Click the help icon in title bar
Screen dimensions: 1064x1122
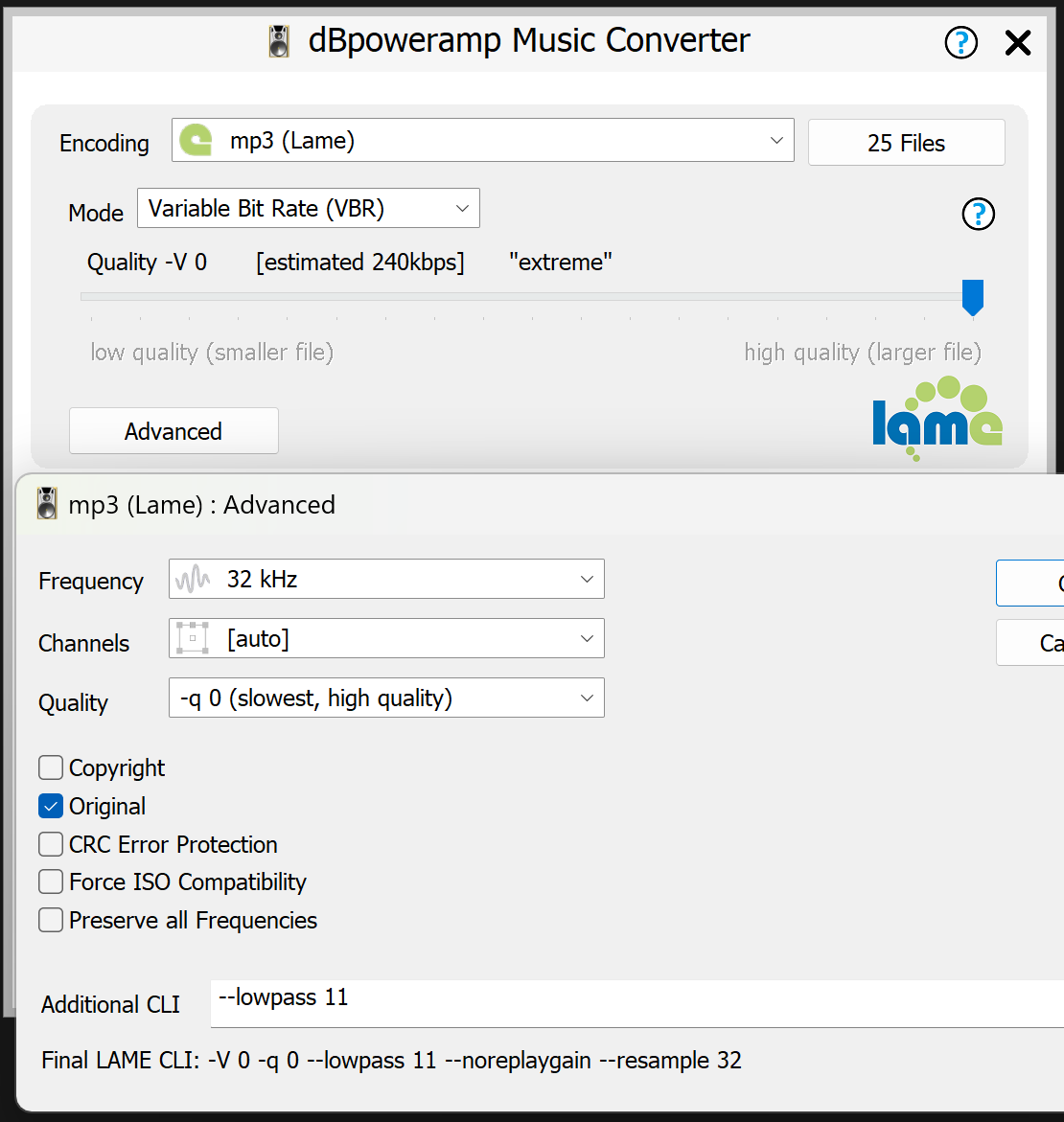(x=960, y=42)
